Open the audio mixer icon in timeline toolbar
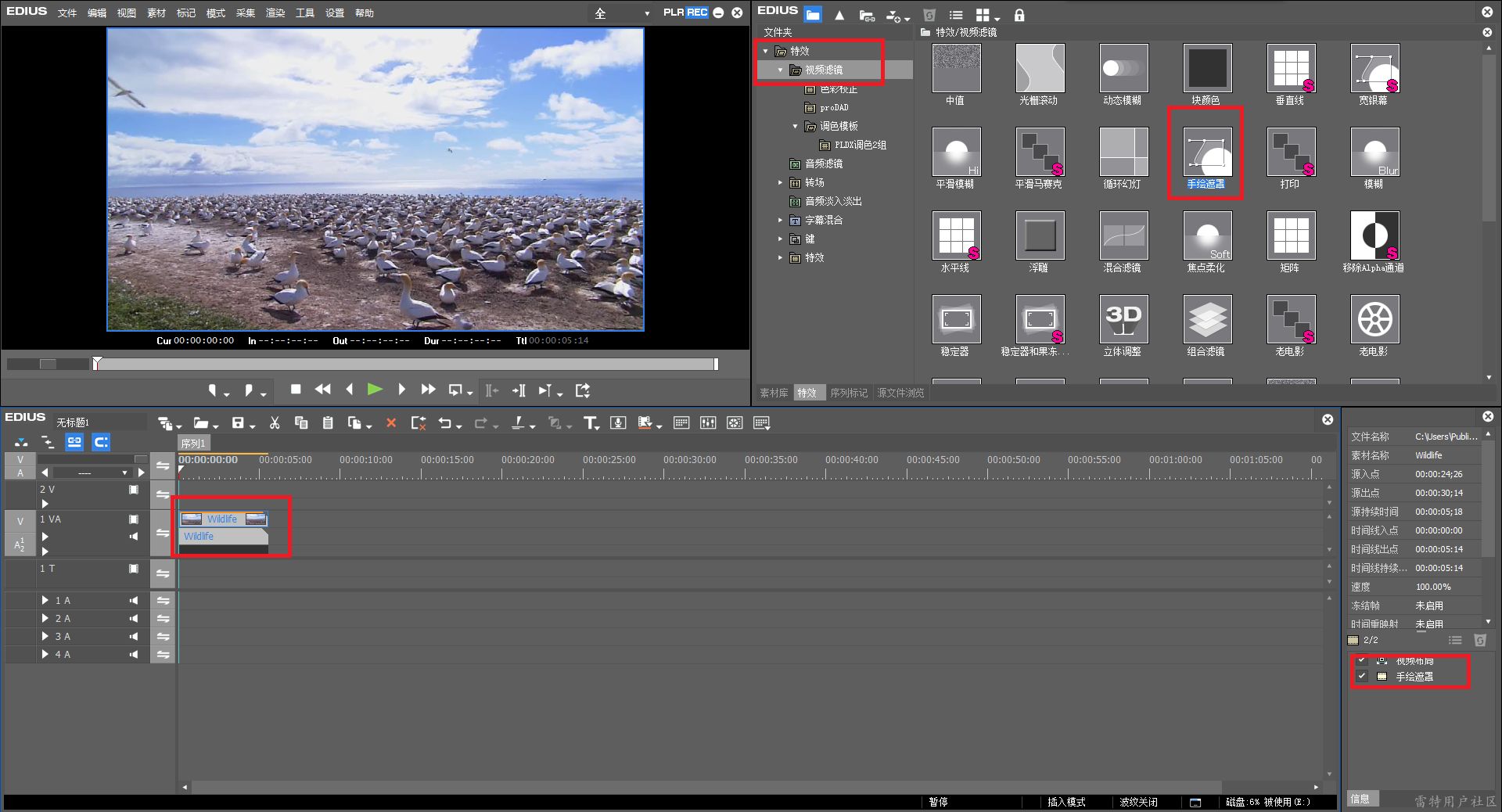 (x=708, y=423)
